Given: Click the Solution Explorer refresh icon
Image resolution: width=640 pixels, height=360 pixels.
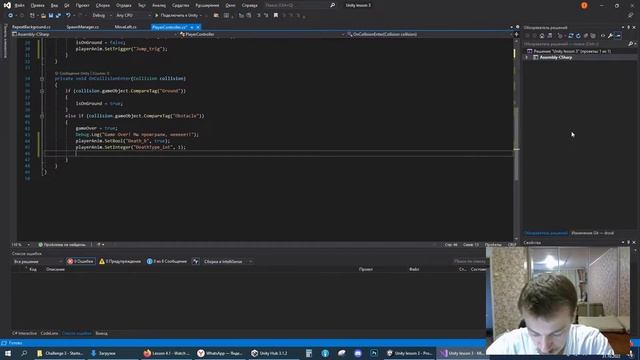Looking at the screenshot, I should click(578, 36).
